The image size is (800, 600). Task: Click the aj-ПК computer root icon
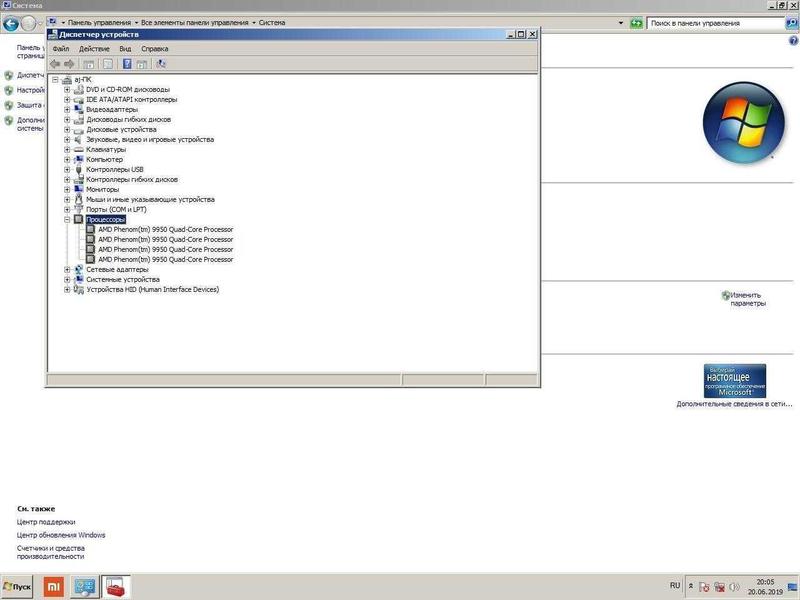pos(66,80)
